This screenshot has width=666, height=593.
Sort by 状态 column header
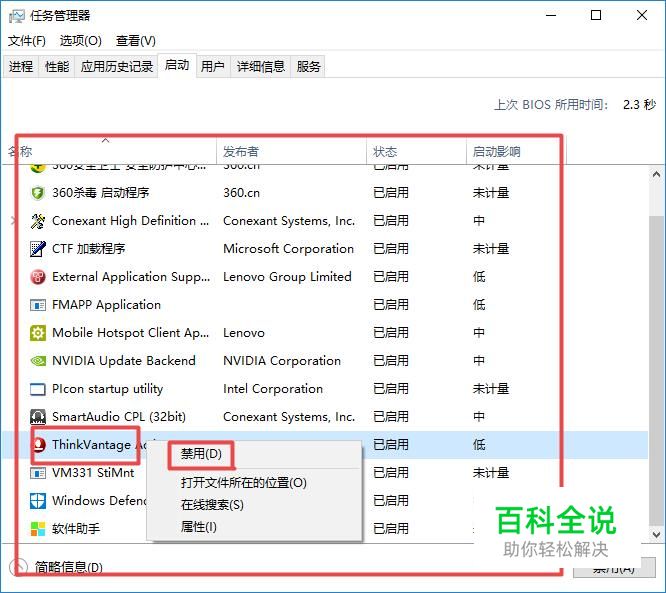(416, 152)
